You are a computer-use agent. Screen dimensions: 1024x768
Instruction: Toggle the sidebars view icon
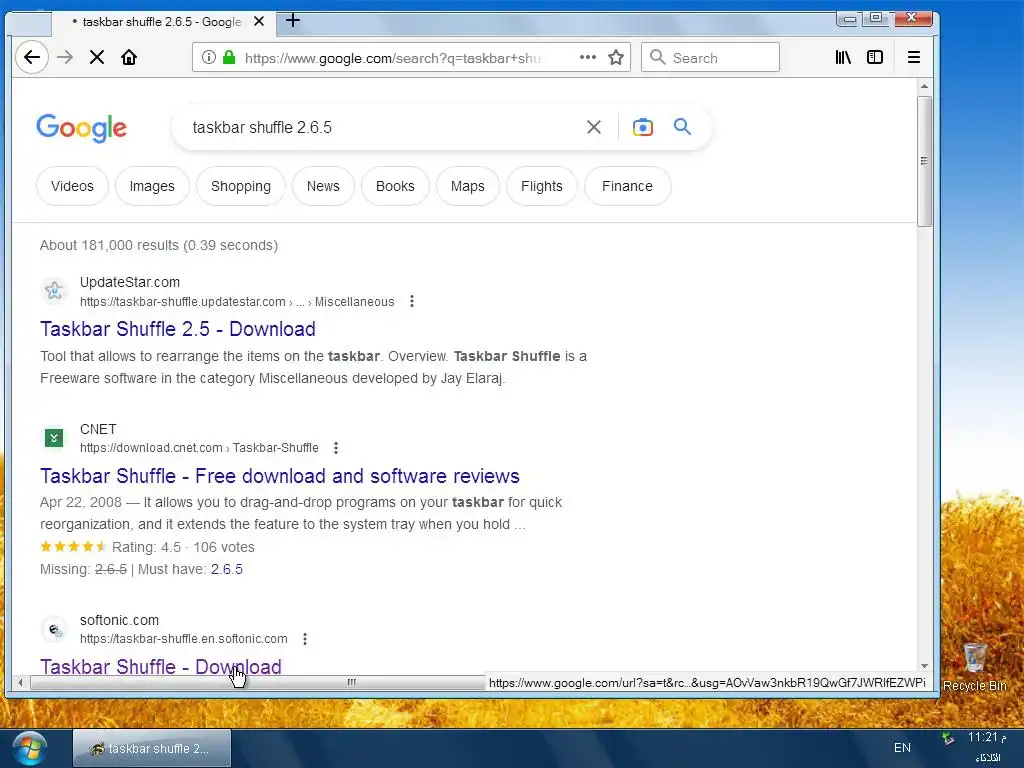pyautogui.click(x=874, y=57)
